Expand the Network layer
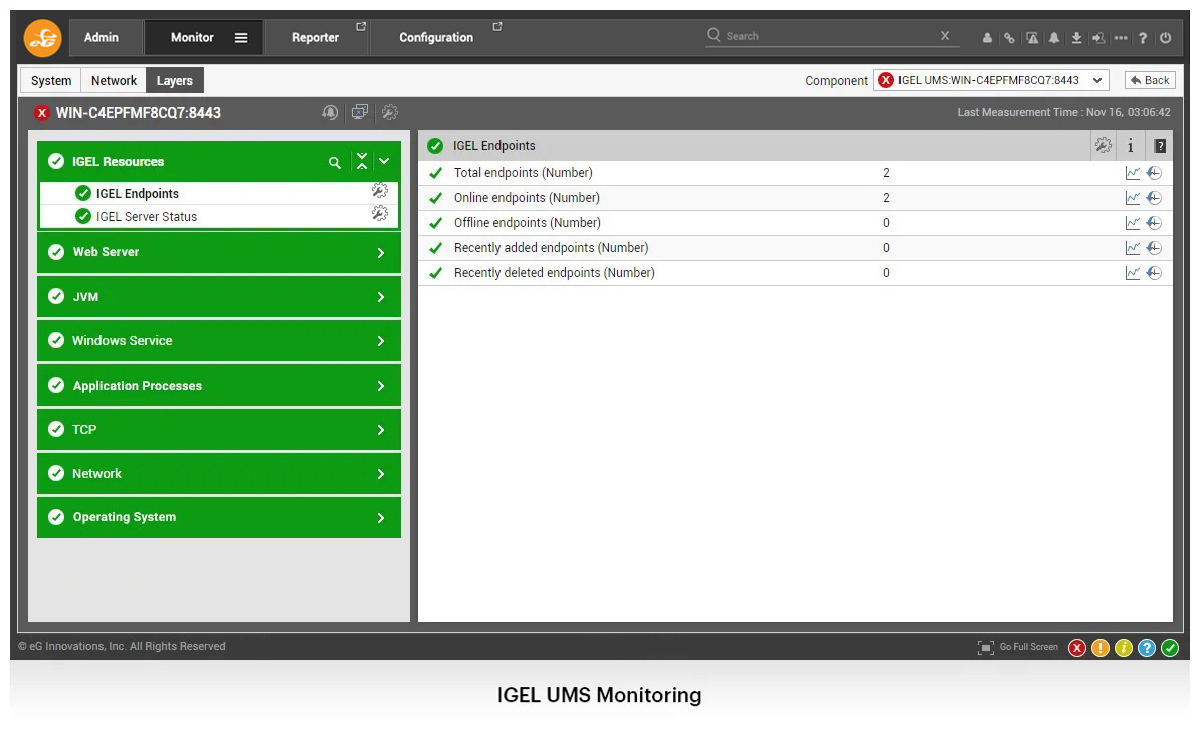 coord(381,474)
